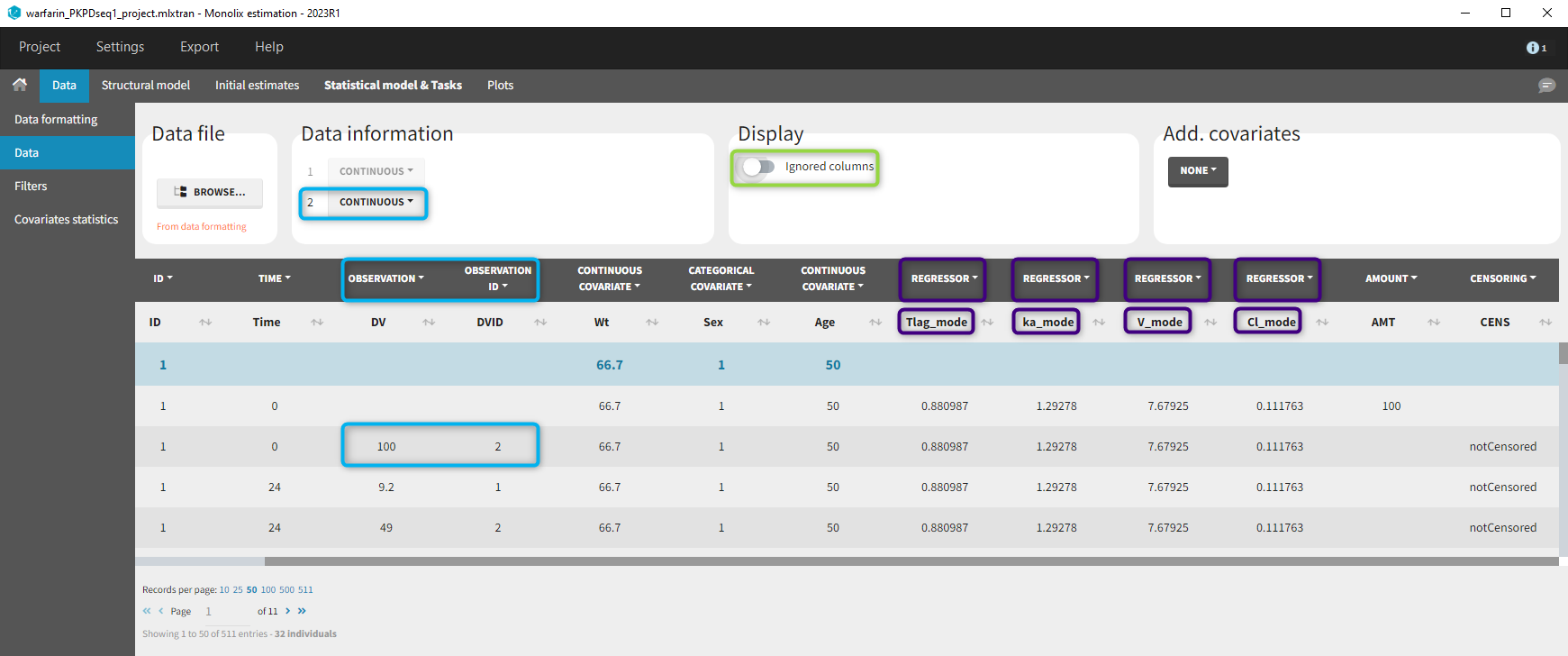Toggle the Ignored columns switch
1568x656 pixels.
[x=758, y=167]
